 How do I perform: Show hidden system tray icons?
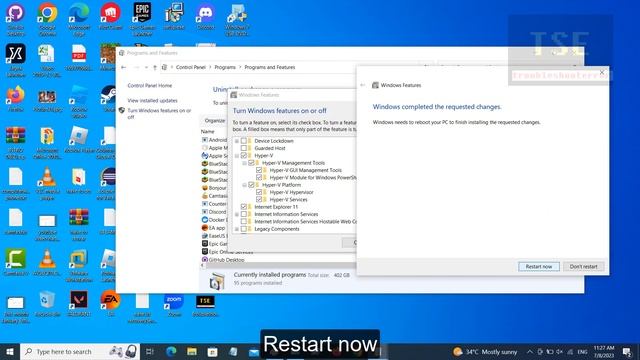coord(530,351)
